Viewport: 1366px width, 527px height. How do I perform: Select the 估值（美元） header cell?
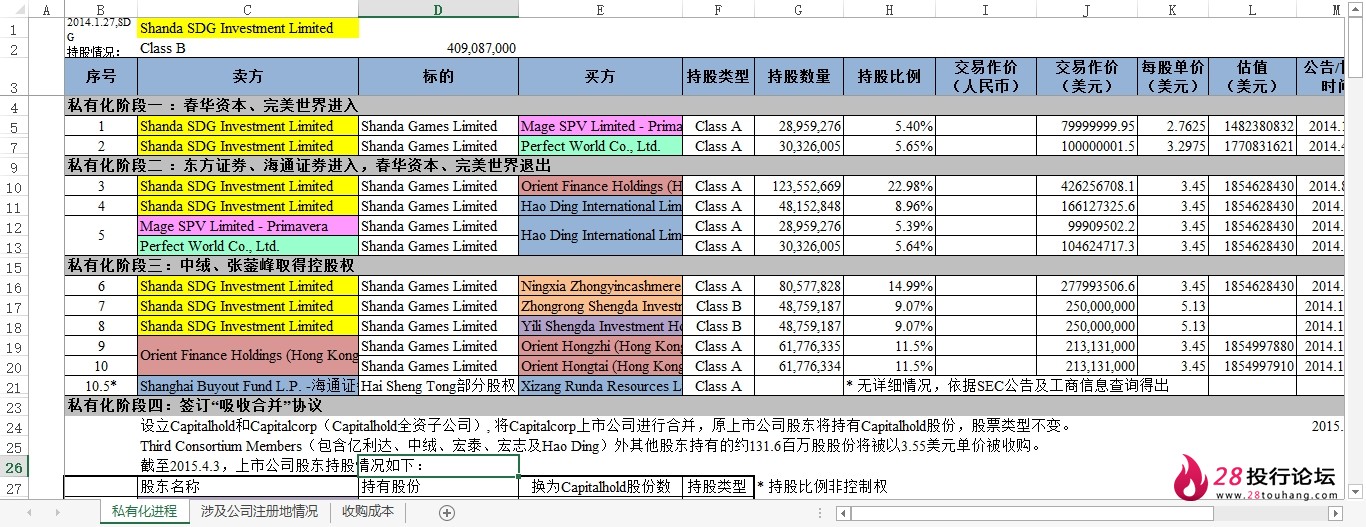click(x=1252, y=77)
